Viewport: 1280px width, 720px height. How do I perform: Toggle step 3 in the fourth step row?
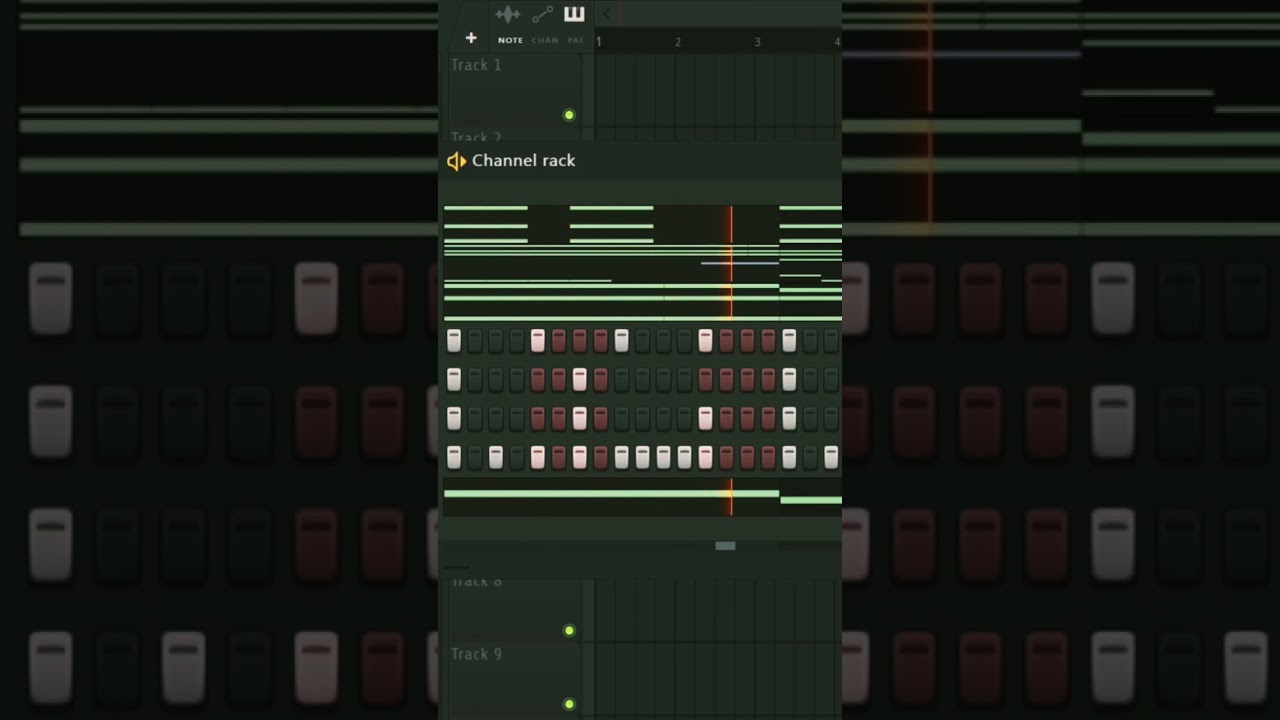coord(496,457)
